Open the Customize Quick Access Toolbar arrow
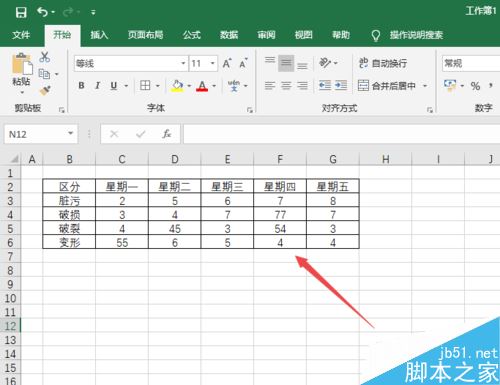 click(93, 13)
